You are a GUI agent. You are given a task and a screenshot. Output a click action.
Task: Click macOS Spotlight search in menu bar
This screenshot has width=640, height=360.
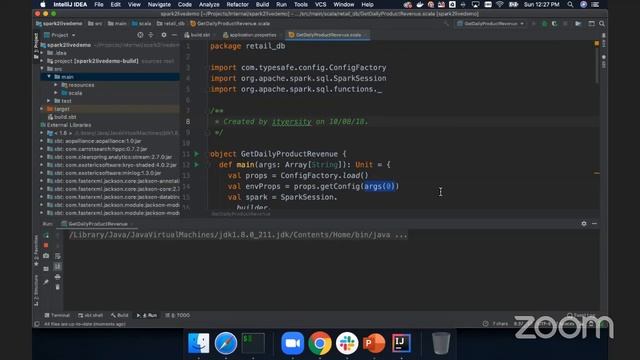(570, 4)
